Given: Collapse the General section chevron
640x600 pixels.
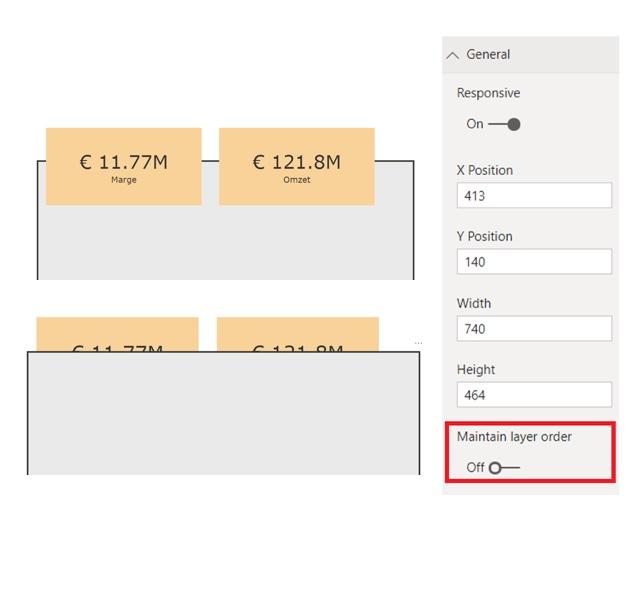Looking at the screenshot, I should (453, 55).
